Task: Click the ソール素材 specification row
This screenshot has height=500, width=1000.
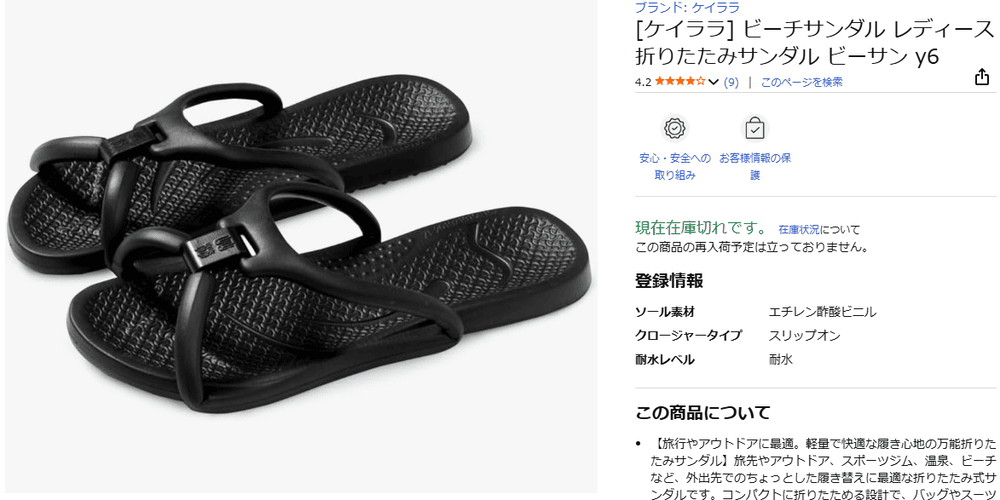Action: [756, 312]
